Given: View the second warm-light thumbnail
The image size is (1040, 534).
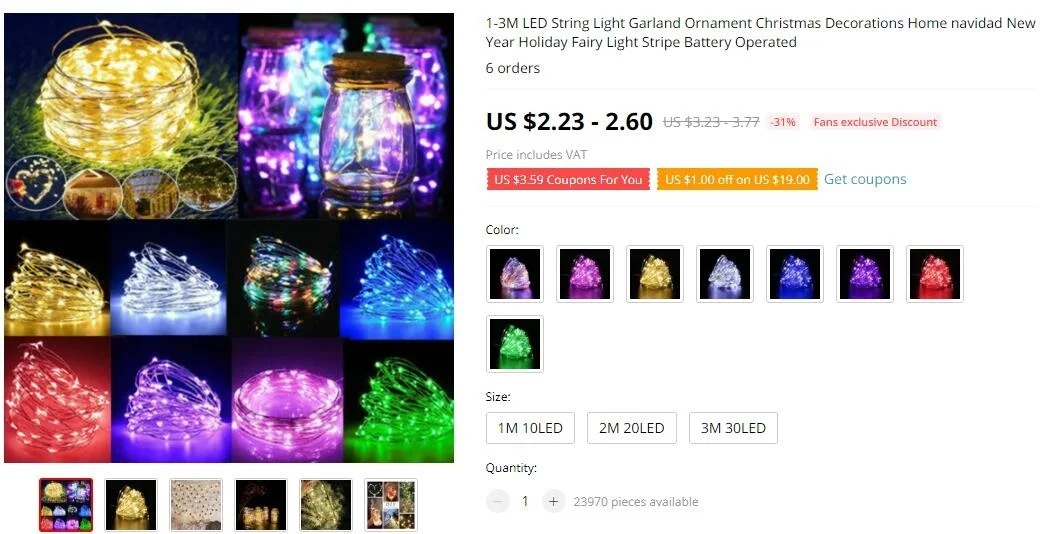Looking at the screenshot, I should pos(131,505).
